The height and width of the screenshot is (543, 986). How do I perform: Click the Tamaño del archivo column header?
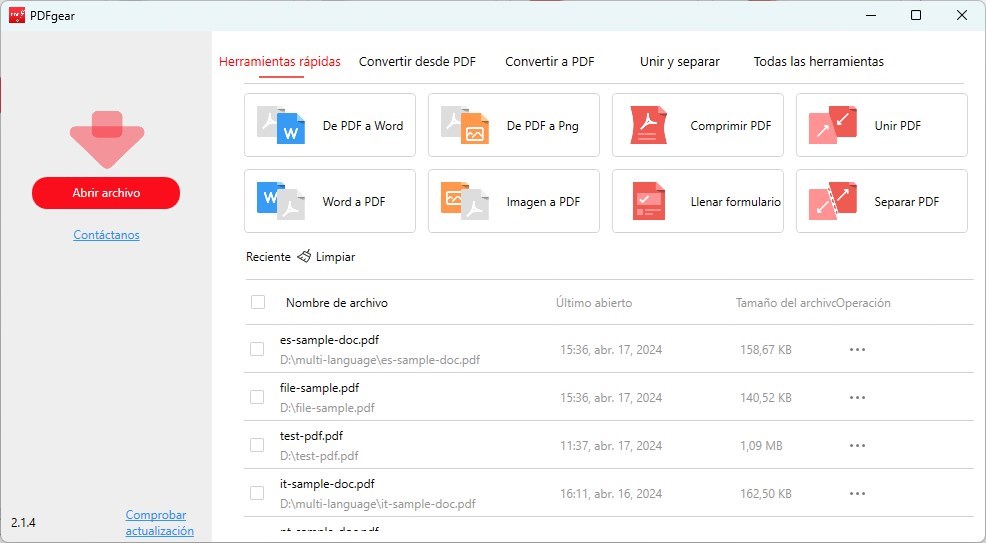point(785,303)
